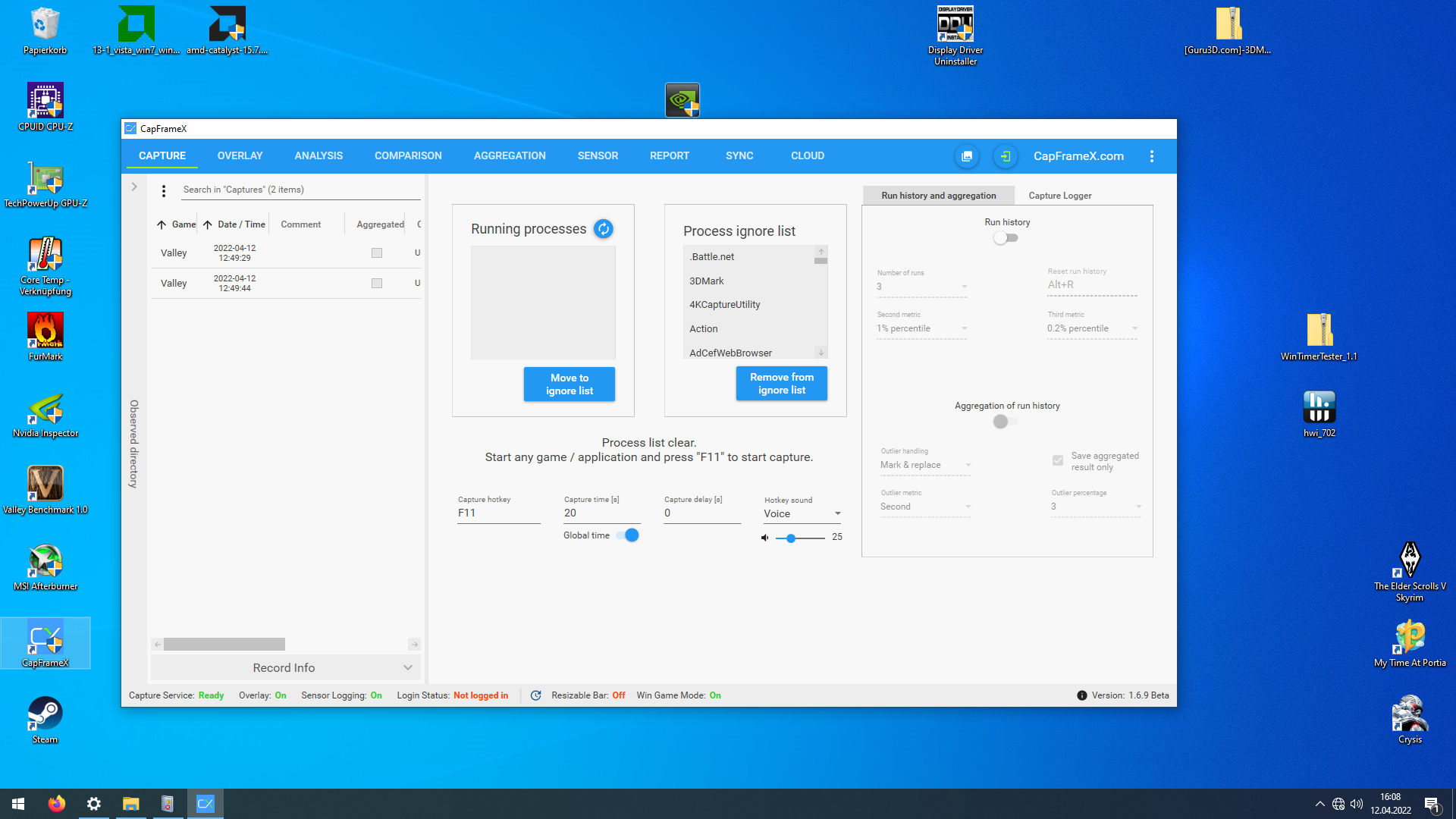Click the version info icon
This screenshot has width=1456, height=819.
tap(1082, 695)
